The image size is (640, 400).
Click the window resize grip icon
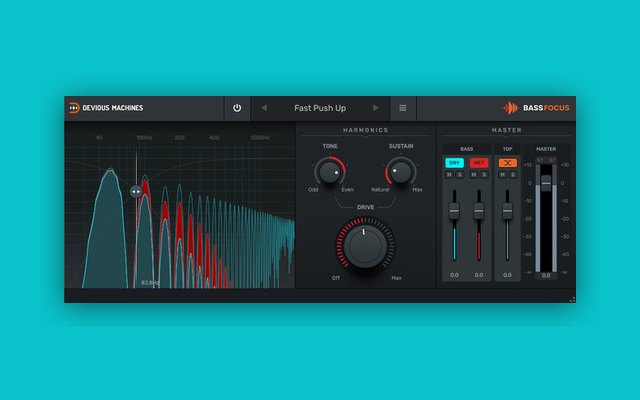tap(572, 300)
